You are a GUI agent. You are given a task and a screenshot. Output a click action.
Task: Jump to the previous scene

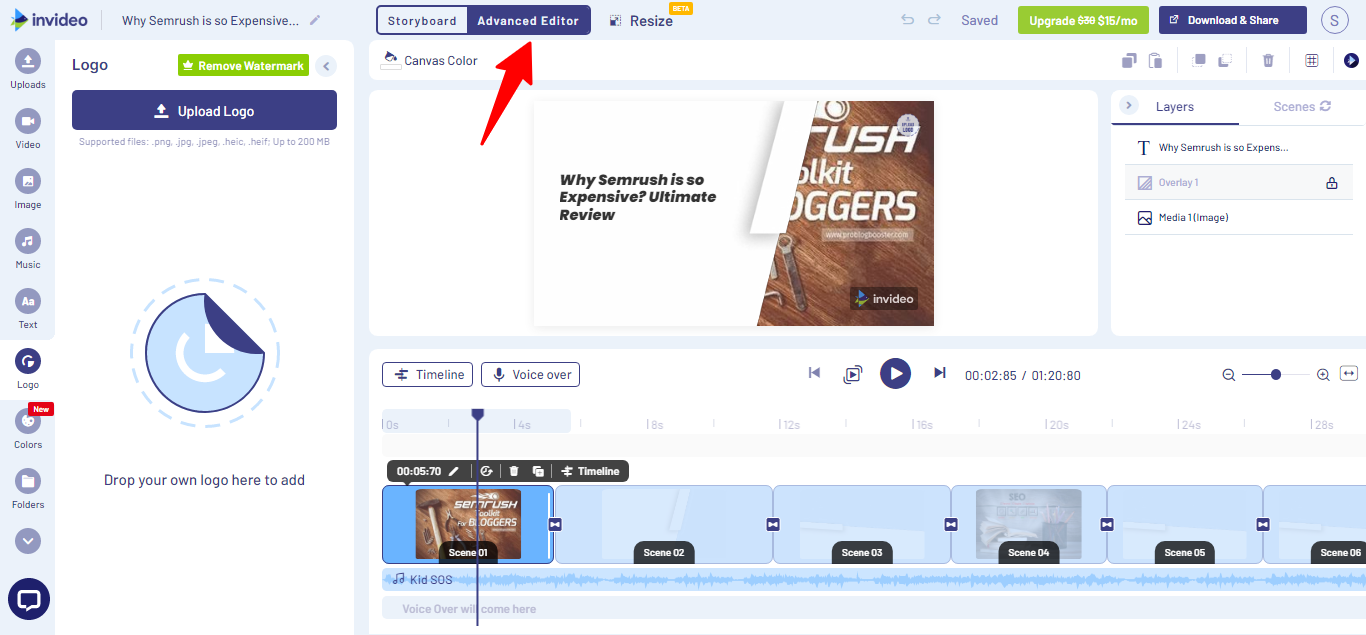(814, 373)
